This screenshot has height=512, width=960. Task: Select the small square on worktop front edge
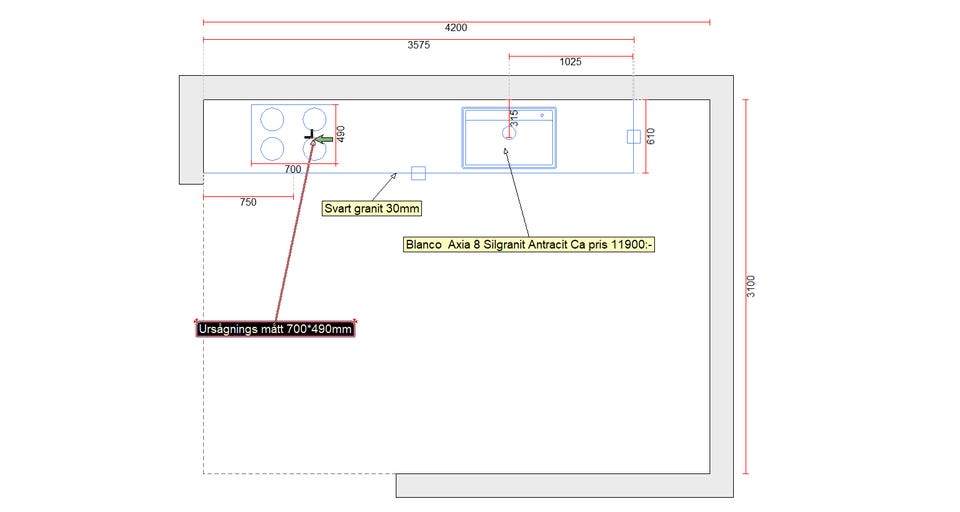click(418, 173)
